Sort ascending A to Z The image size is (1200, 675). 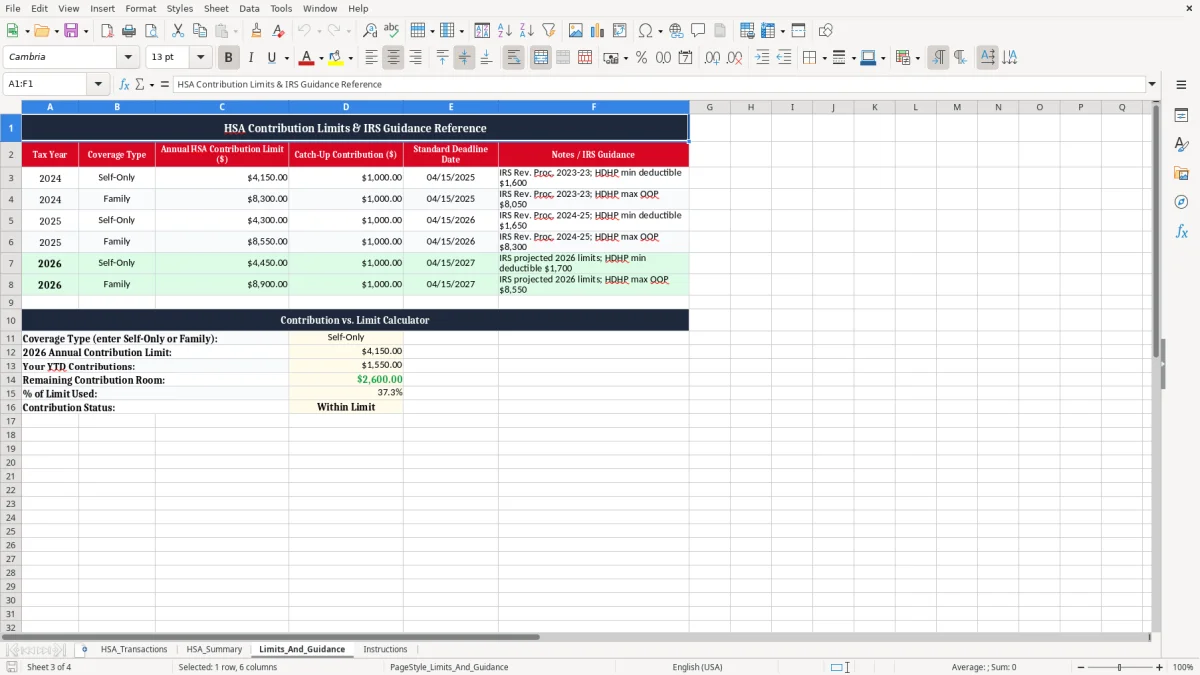tap(505, 31)
